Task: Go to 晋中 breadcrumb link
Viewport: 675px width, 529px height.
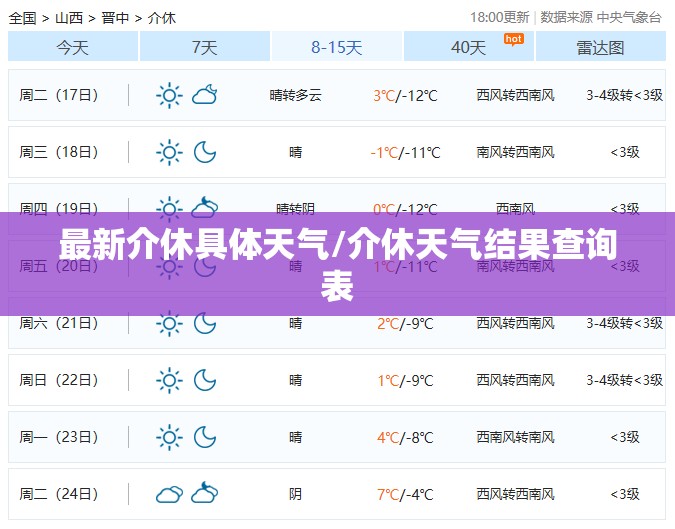Action: (115, 18)
